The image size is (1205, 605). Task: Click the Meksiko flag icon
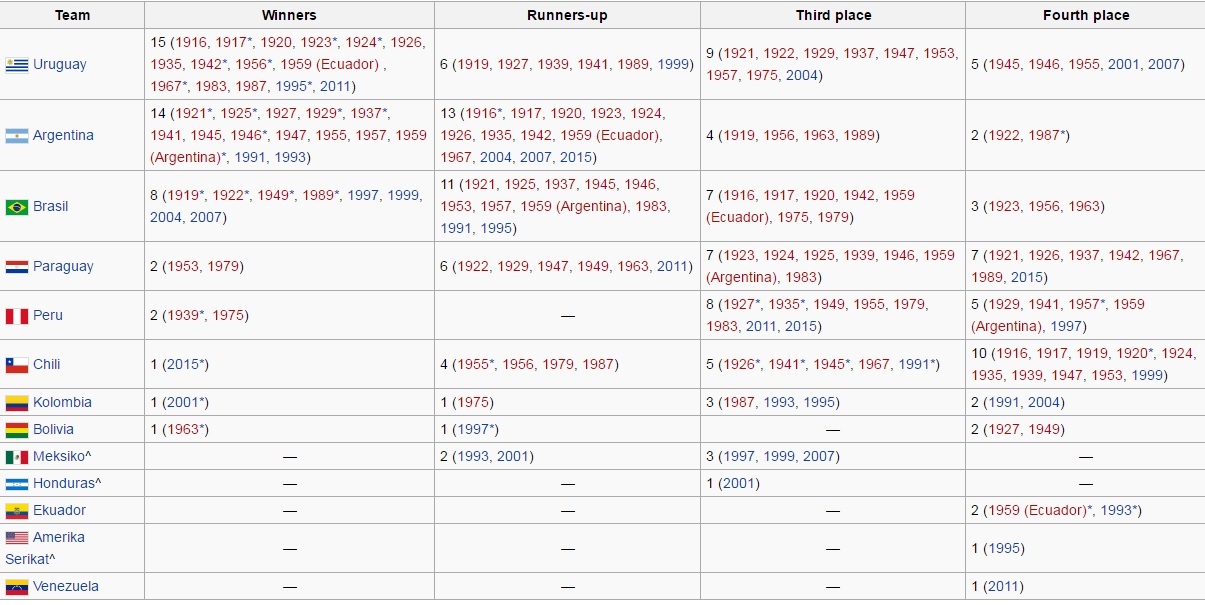coord(16,457)
